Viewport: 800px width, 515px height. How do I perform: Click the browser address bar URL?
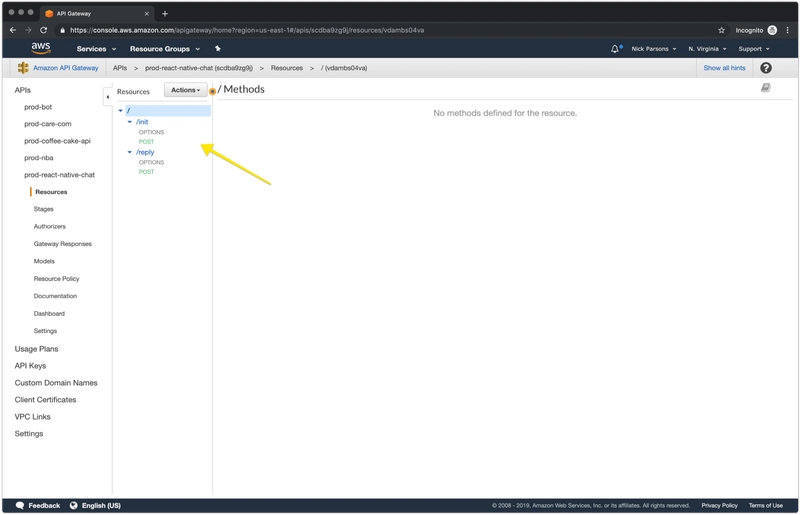247,30
